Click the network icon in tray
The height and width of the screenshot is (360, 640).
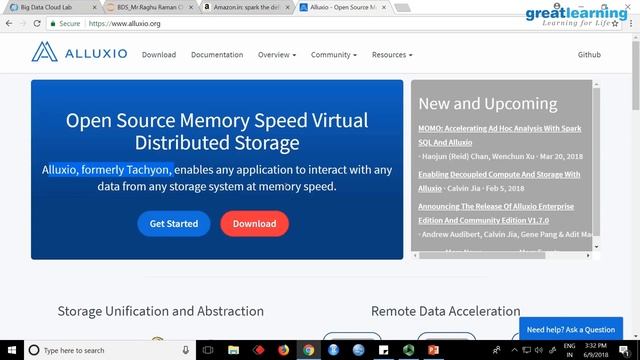point(527,350)
